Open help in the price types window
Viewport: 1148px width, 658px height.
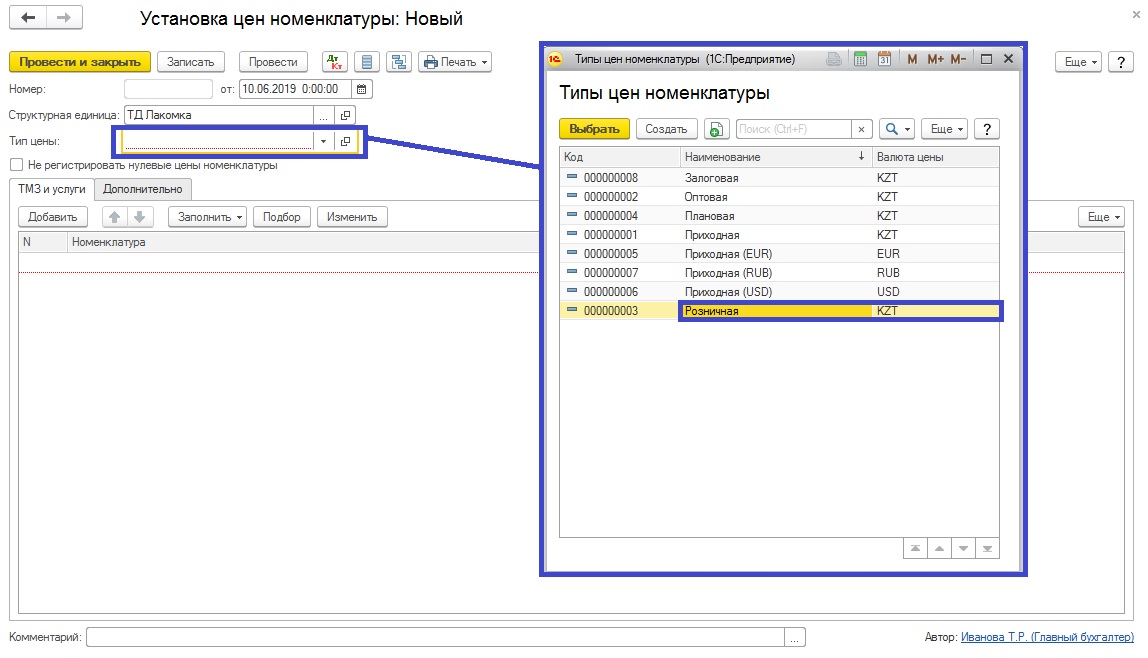[987, 130]
